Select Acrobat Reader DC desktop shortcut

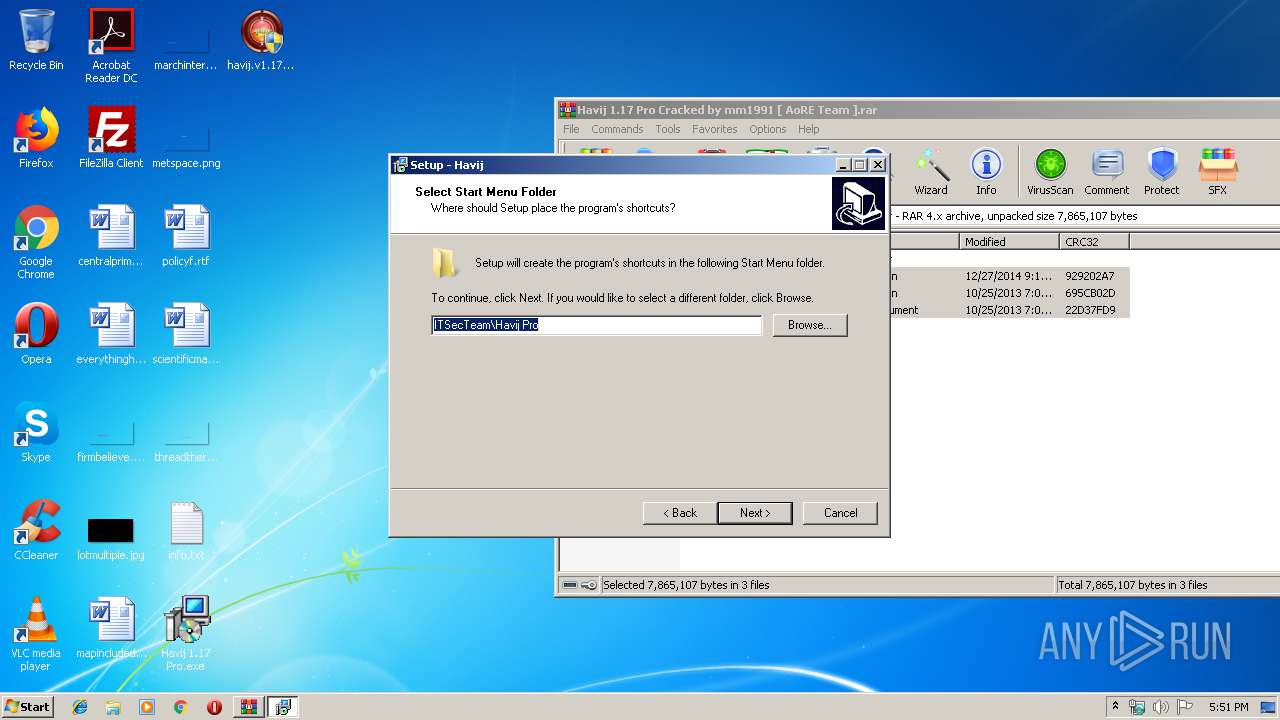[x=111, y=46]
